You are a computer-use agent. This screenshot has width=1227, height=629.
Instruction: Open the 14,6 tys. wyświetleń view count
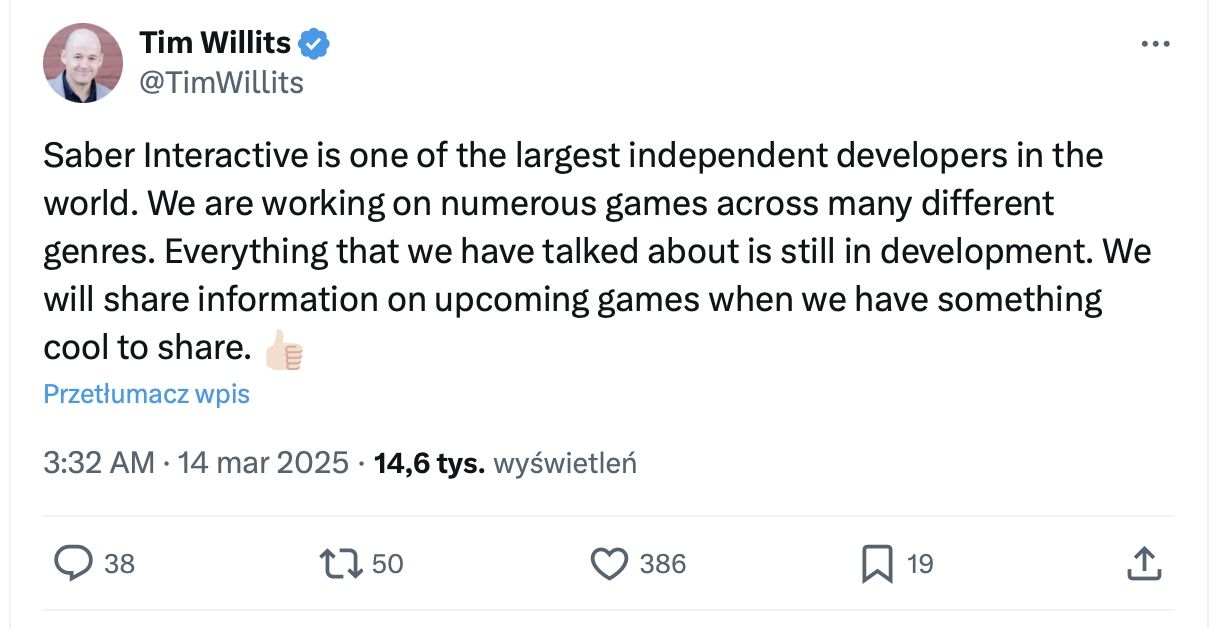[504, 463]
